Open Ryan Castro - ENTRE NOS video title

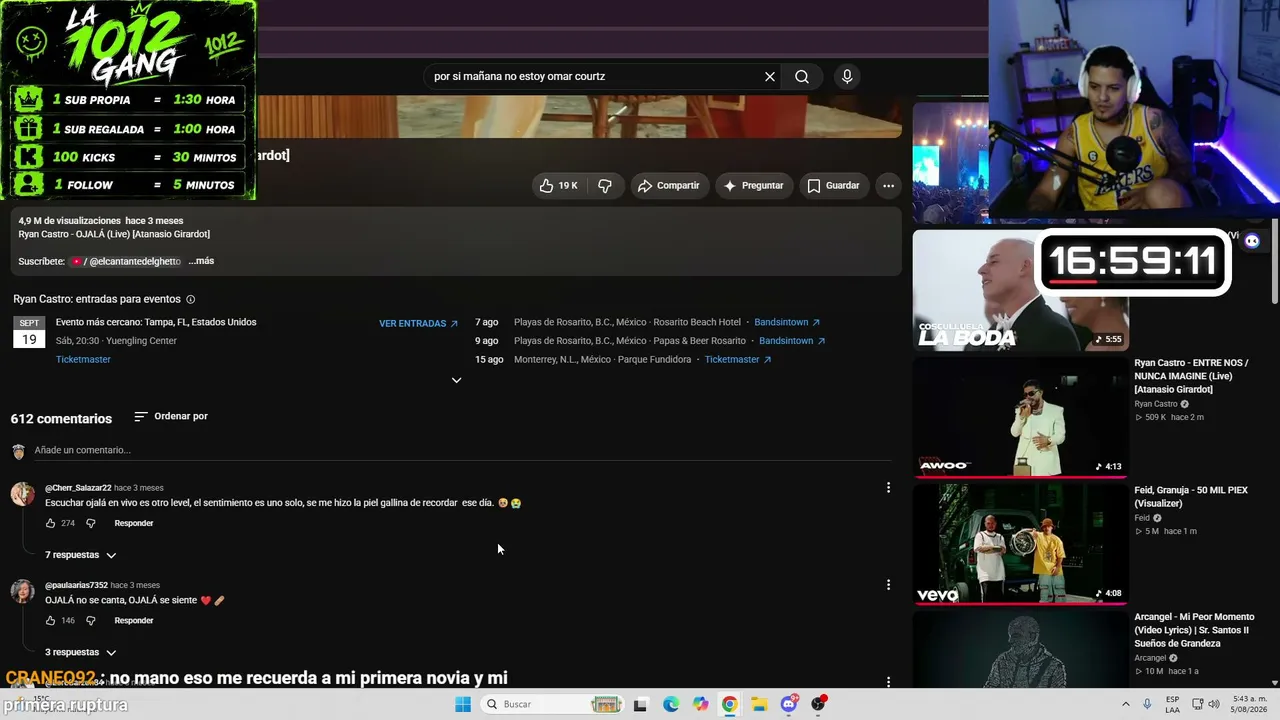click(1191, 375)
